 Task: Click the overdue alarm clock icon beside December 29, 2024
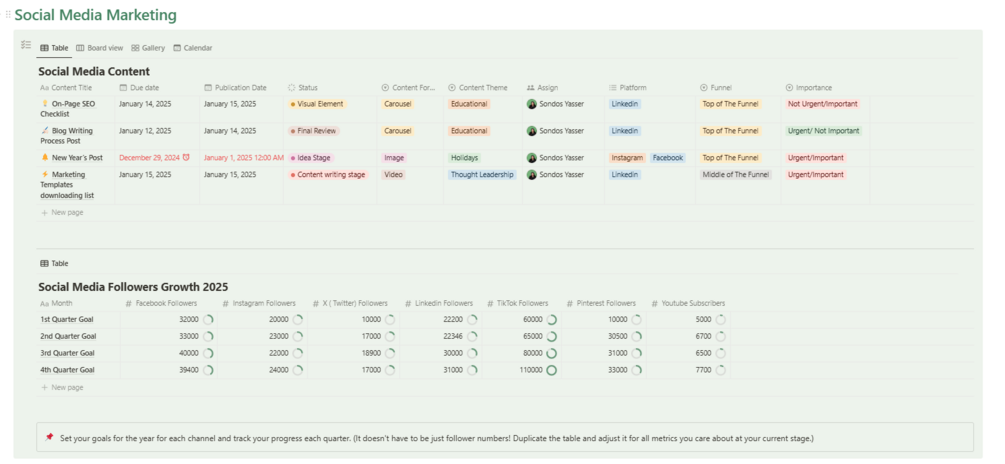[x=186, y=158]
